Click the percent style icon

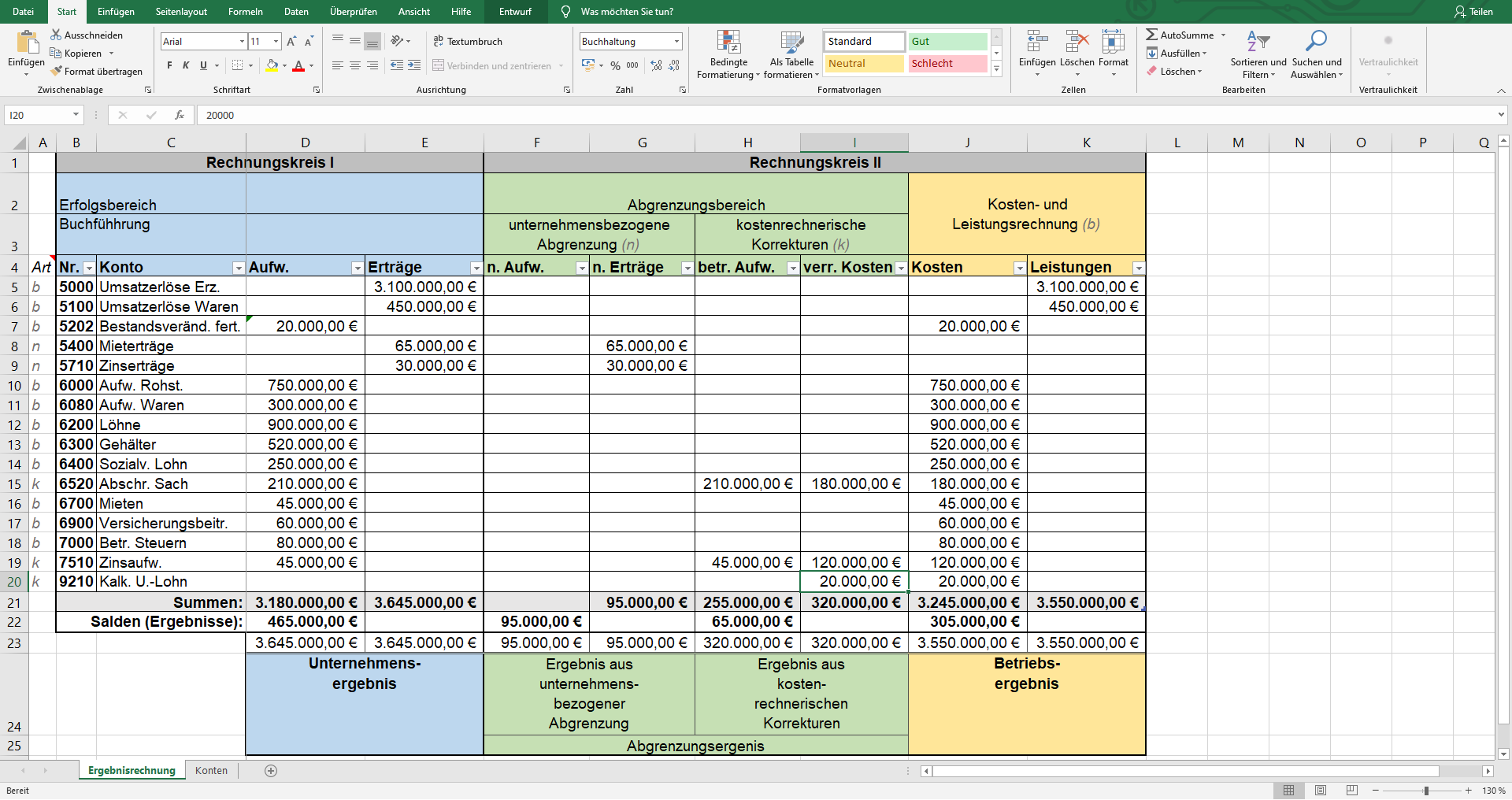click(x=615, y=66)
